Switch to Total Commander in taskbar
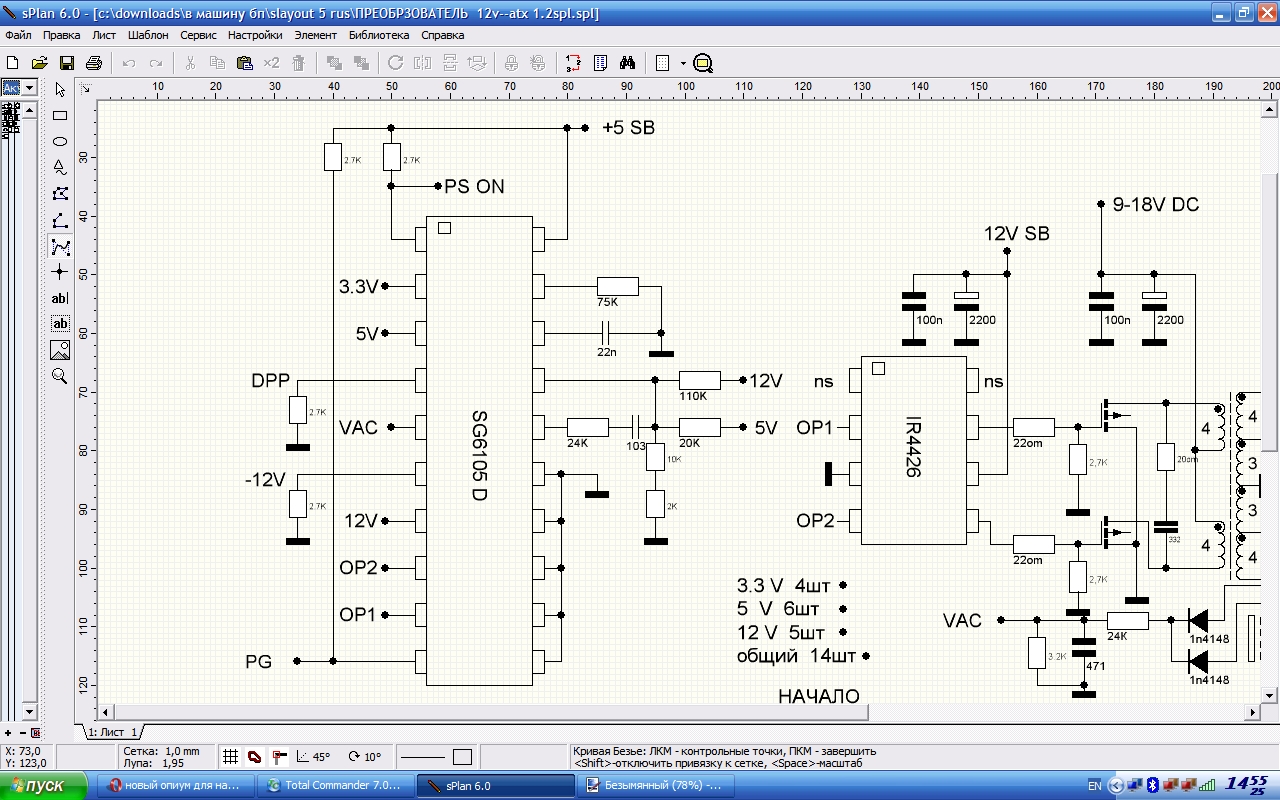The image size is (1280, 800). [334, 786]
